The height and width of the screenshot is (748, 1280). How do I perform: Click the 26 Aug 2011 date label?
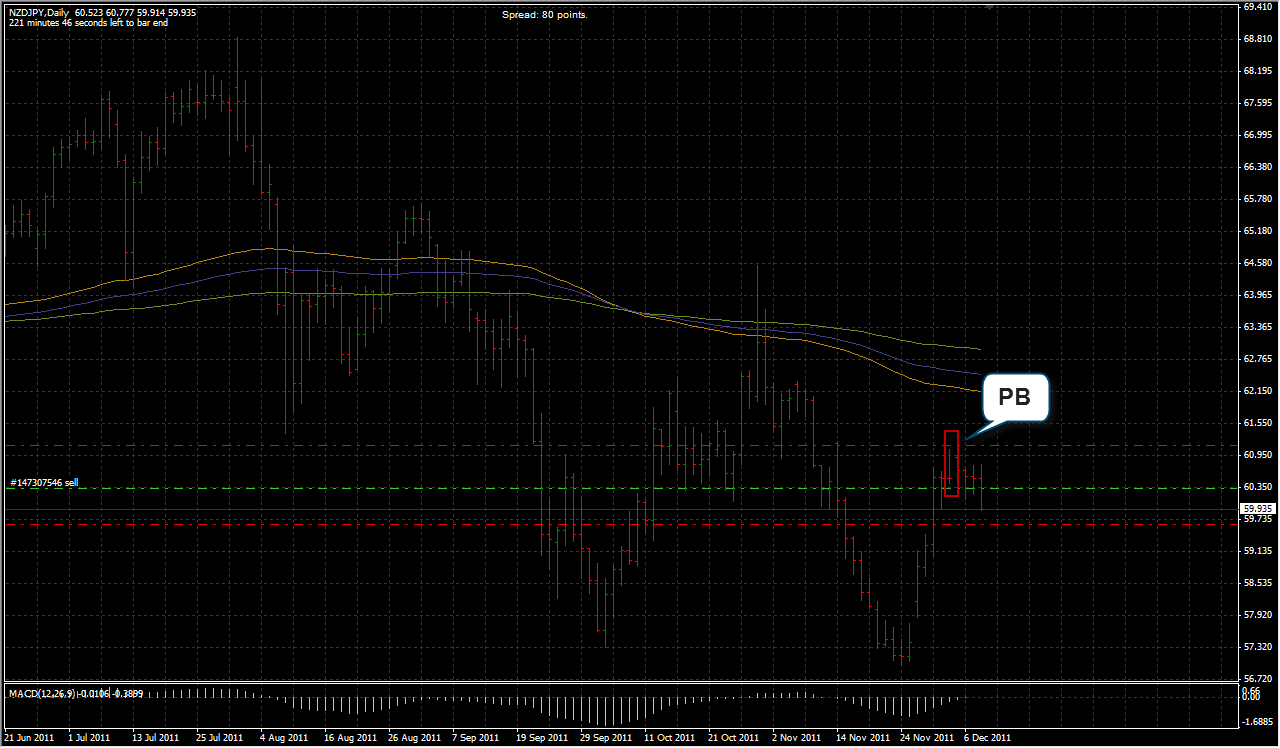point(414,738)
